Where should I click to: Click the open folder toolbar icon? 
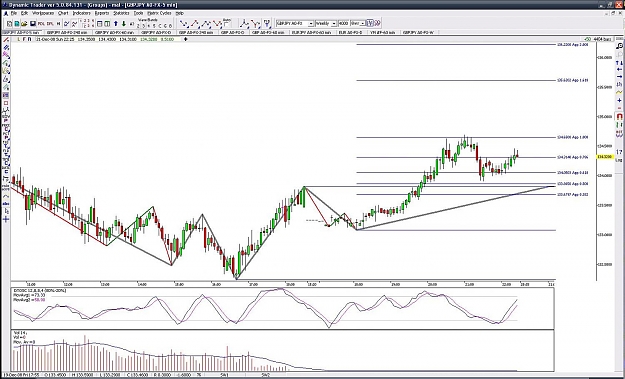[x=24, y=24]
